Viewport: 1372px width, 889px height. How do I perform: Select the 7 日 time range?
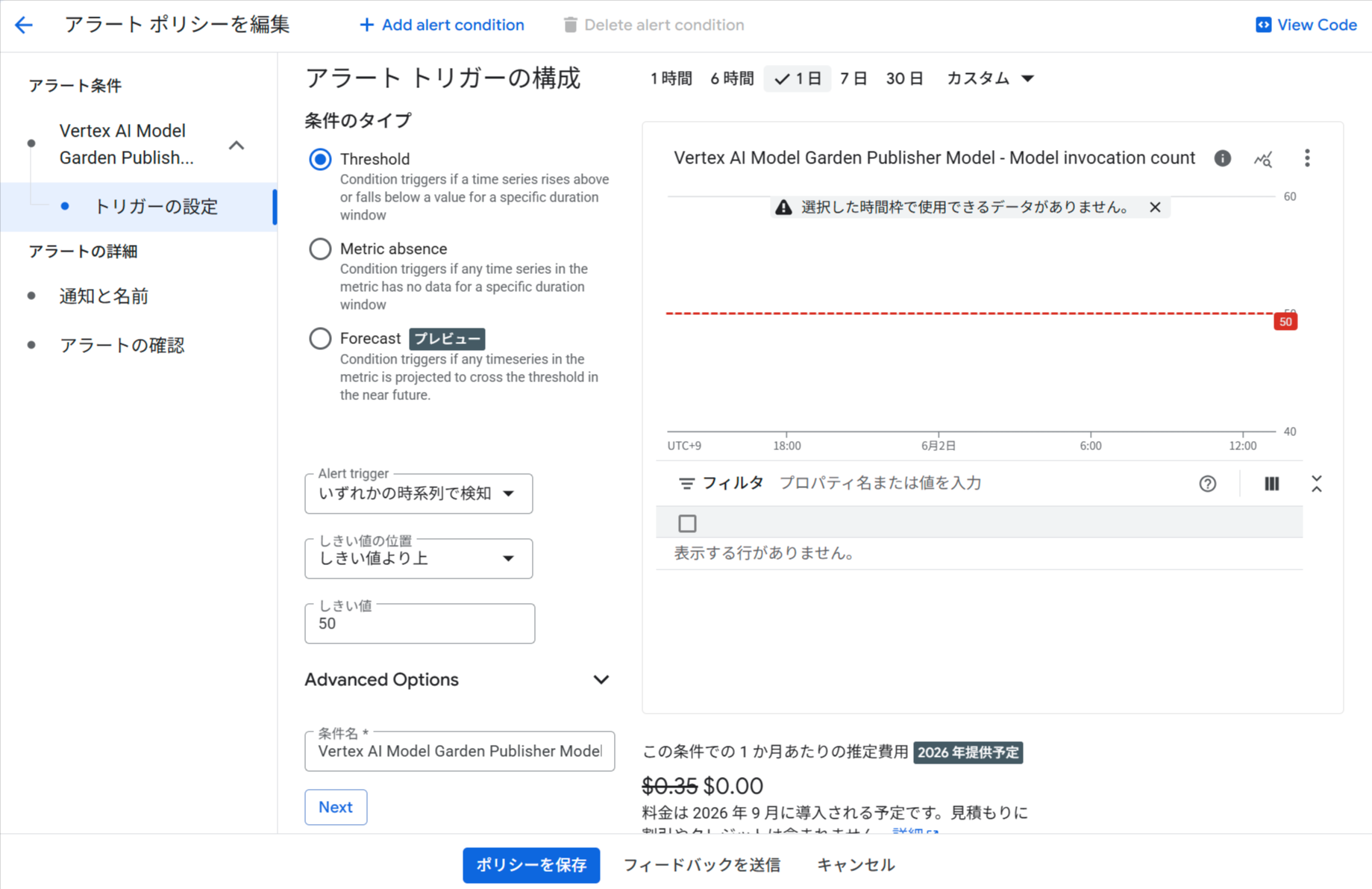(x=853, y=78)
